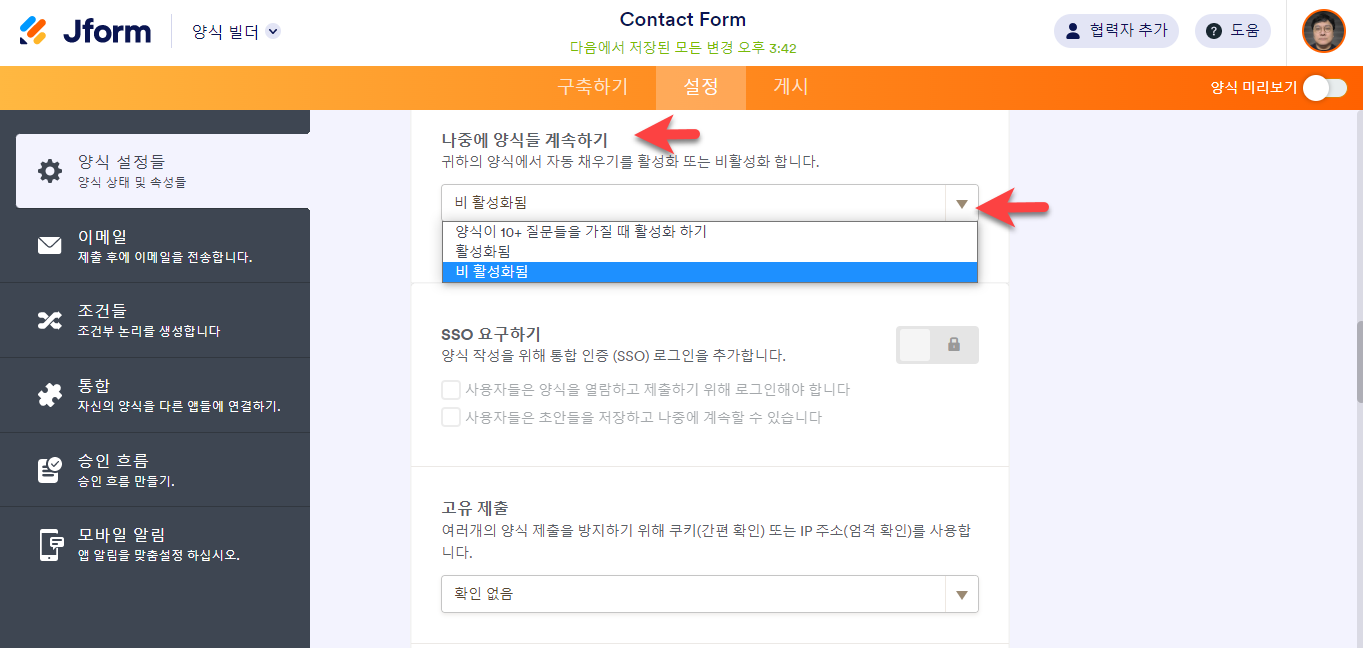1363x648 pixels.
Task: Open the form settings gear icon
Action: pos(49,171)
